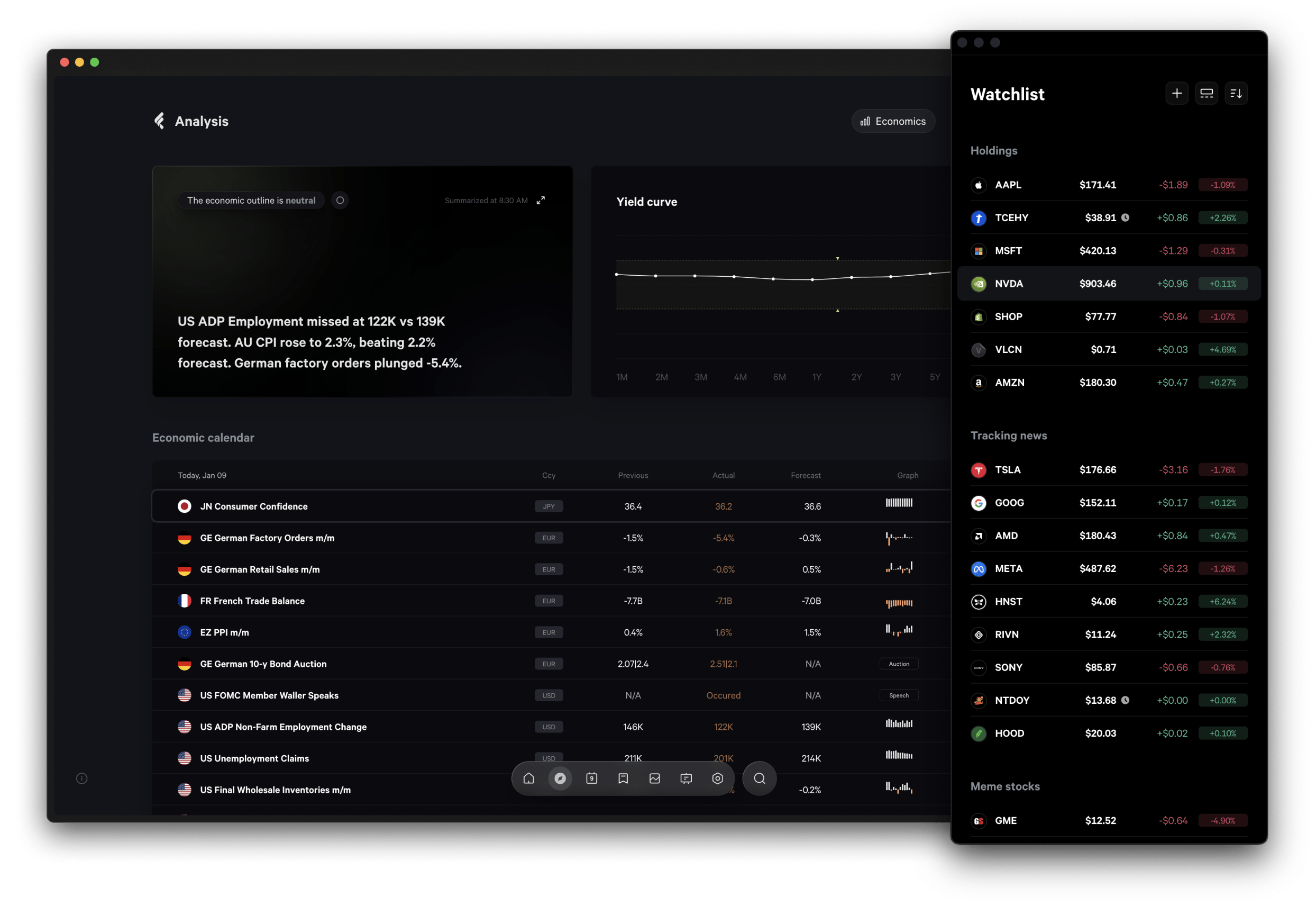The image size is (1316, 906).
Task: Open the Home icon in the dock
Action: (528, 778)
